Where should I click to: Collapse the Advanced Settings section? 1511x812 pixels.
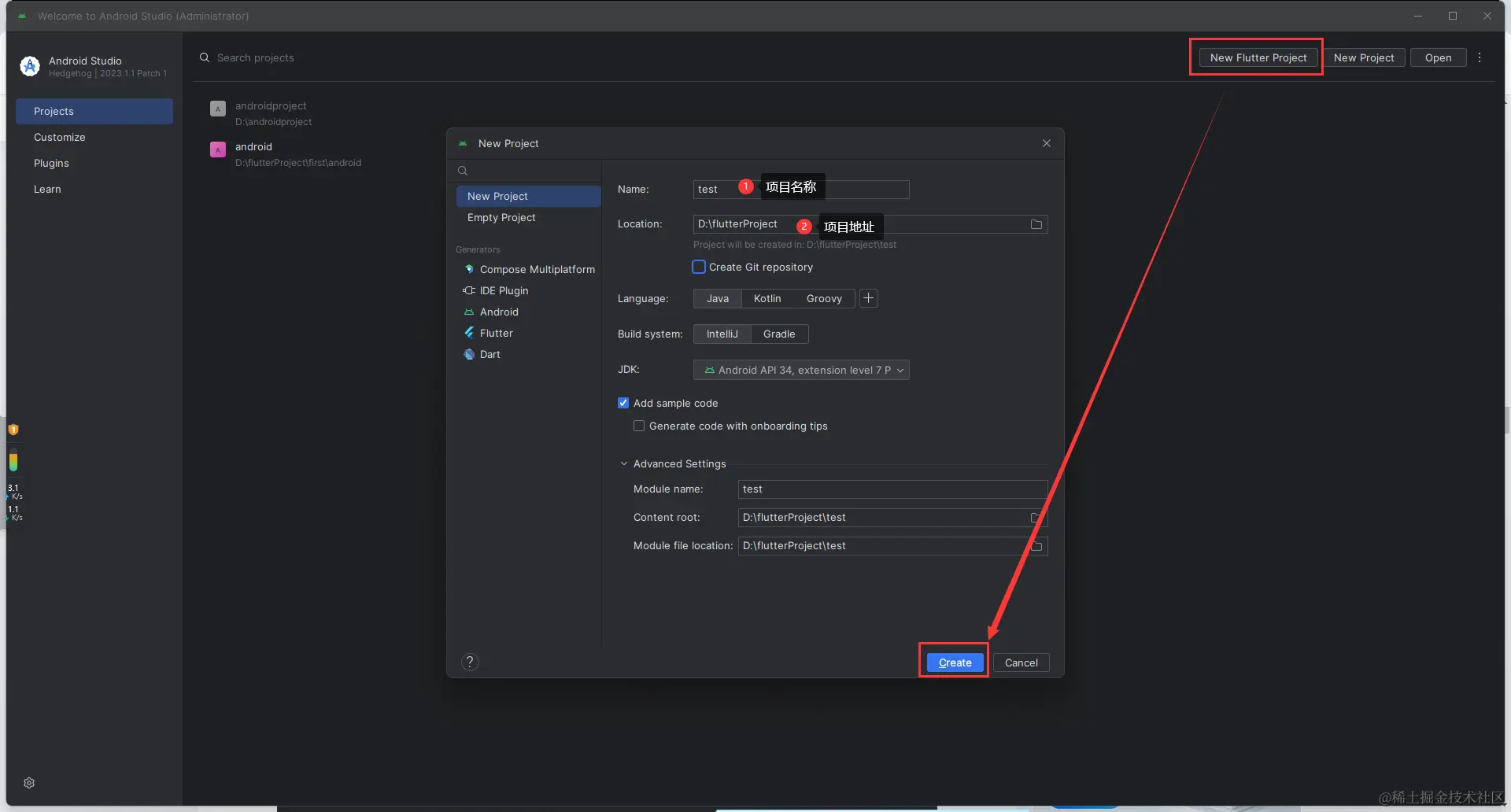[624, 463]
